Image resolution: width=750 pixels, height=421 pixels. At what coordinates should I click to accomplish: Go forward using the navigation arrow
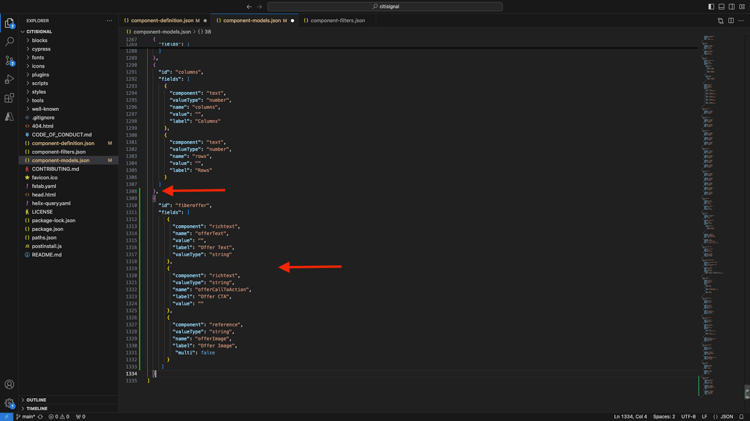260,7
